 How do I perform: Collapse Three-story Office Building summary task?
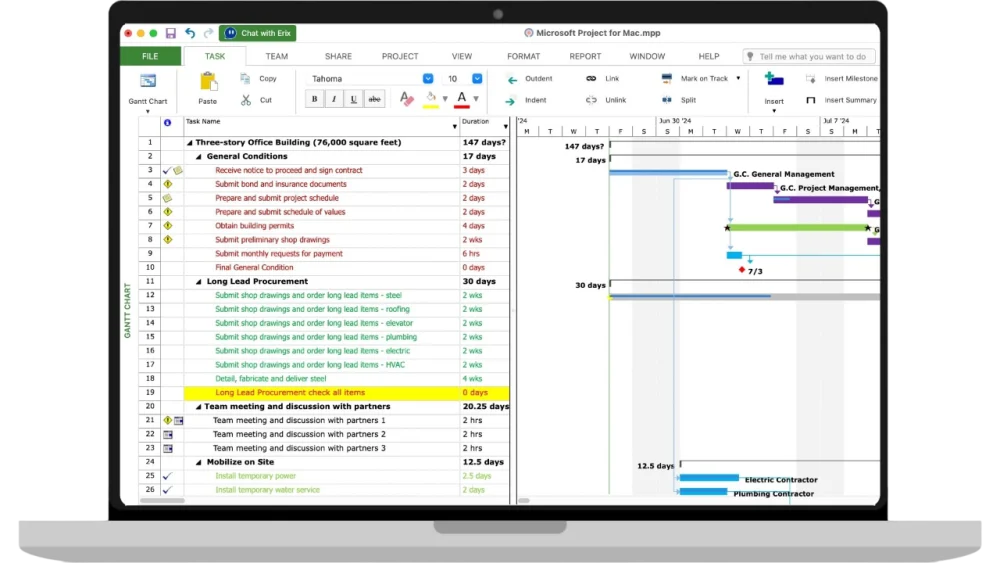pos(189,143)
